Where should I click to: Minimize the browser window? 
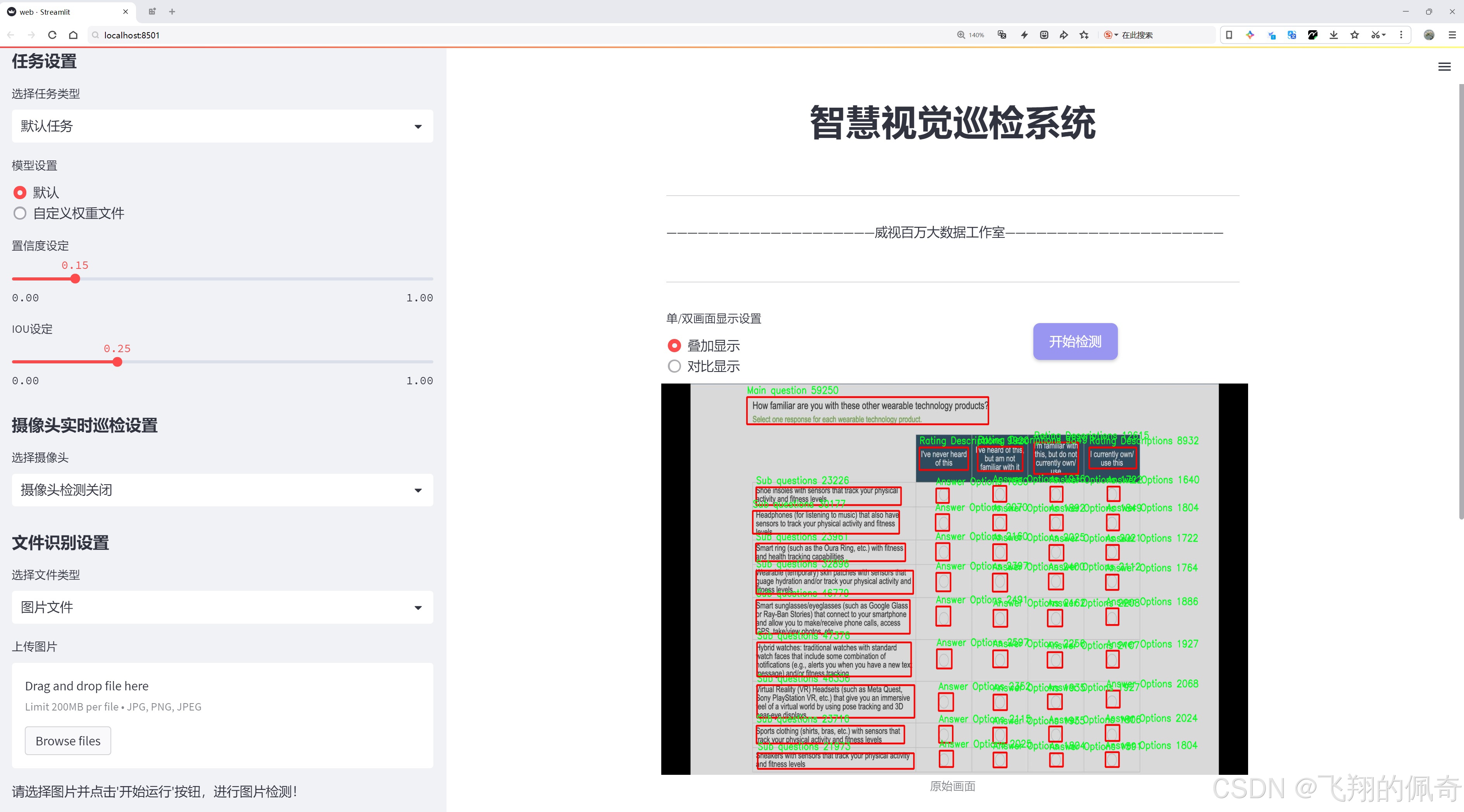1405,11
